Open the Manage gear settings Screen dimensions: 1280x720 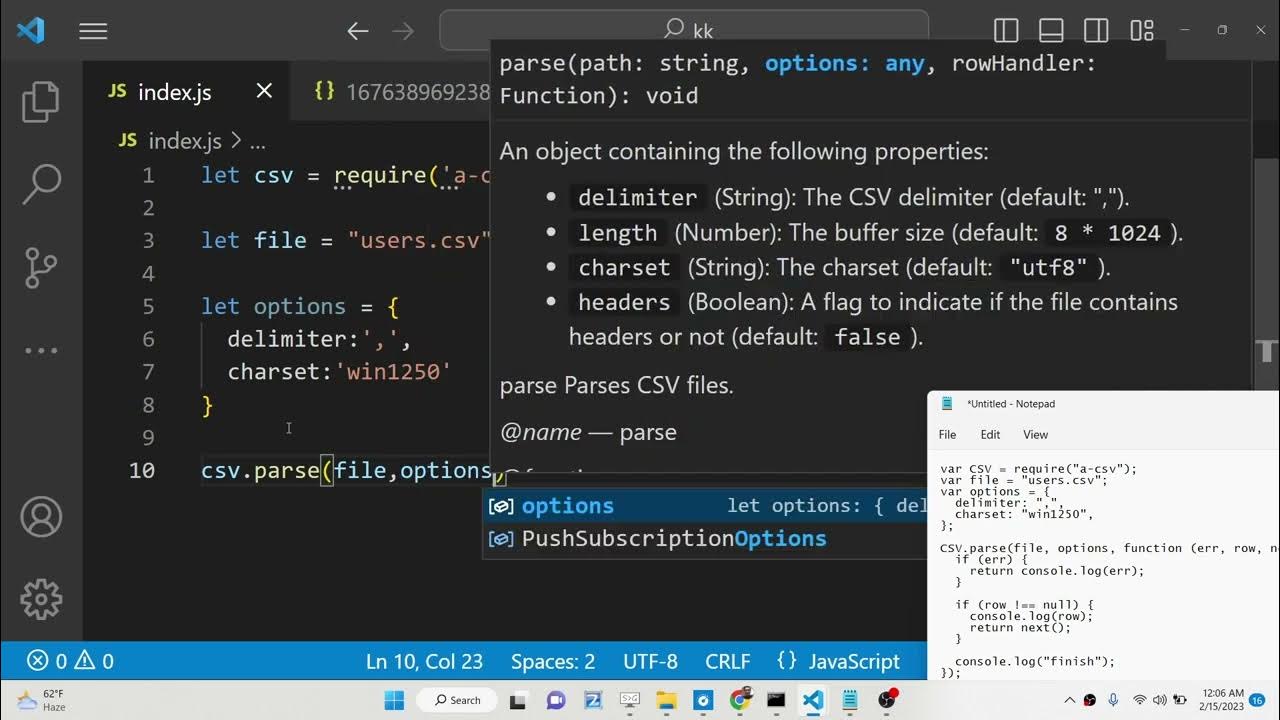tap(41, 599)
